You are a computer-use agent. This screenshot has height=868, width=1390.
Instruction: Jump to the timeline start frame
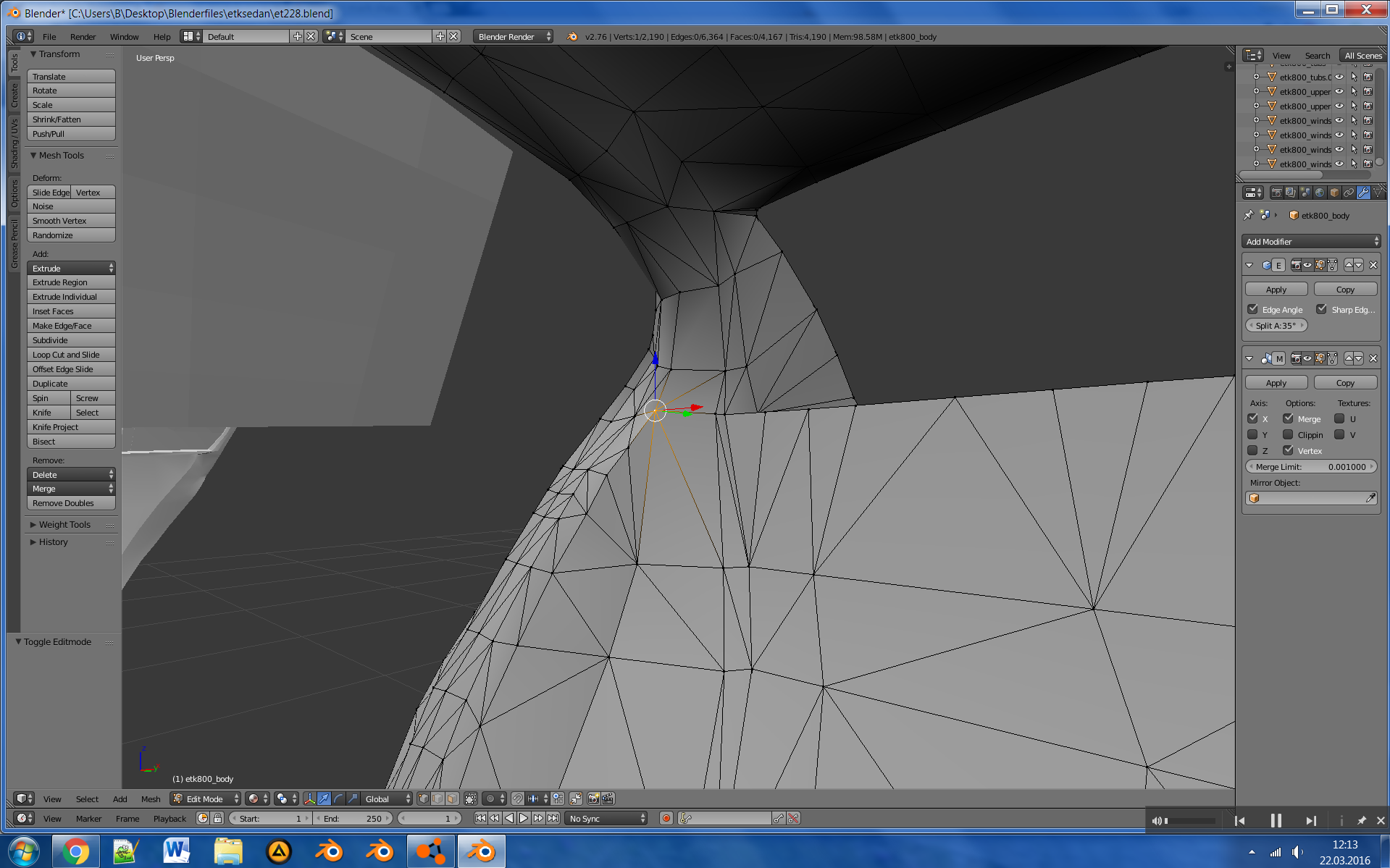tap(480, 818)
